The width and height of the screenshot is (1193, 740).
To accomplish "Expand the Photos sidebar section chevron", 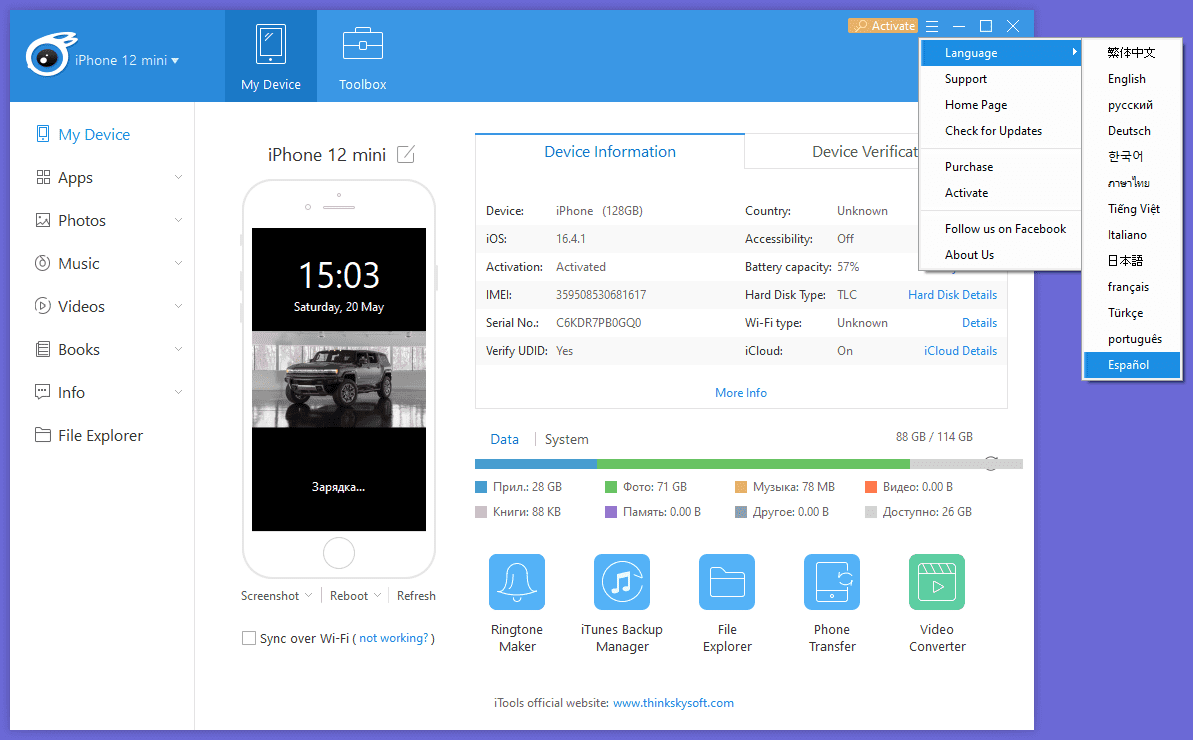I will click(x=178, y=221).
